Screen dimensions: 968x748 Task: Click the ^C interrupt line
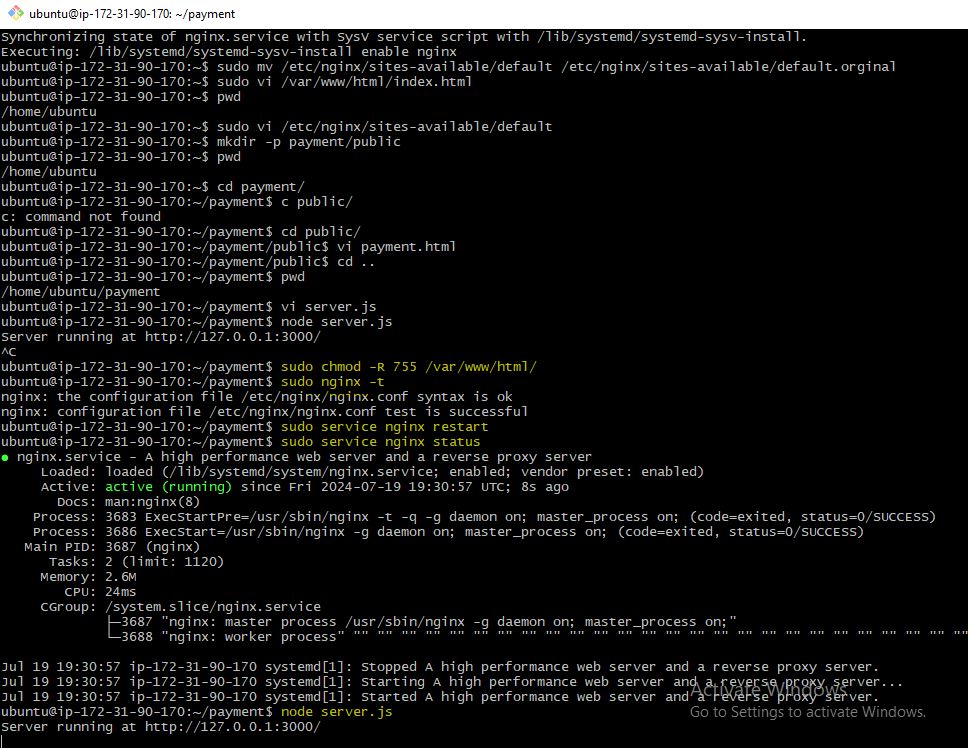[x=9, y=352]
